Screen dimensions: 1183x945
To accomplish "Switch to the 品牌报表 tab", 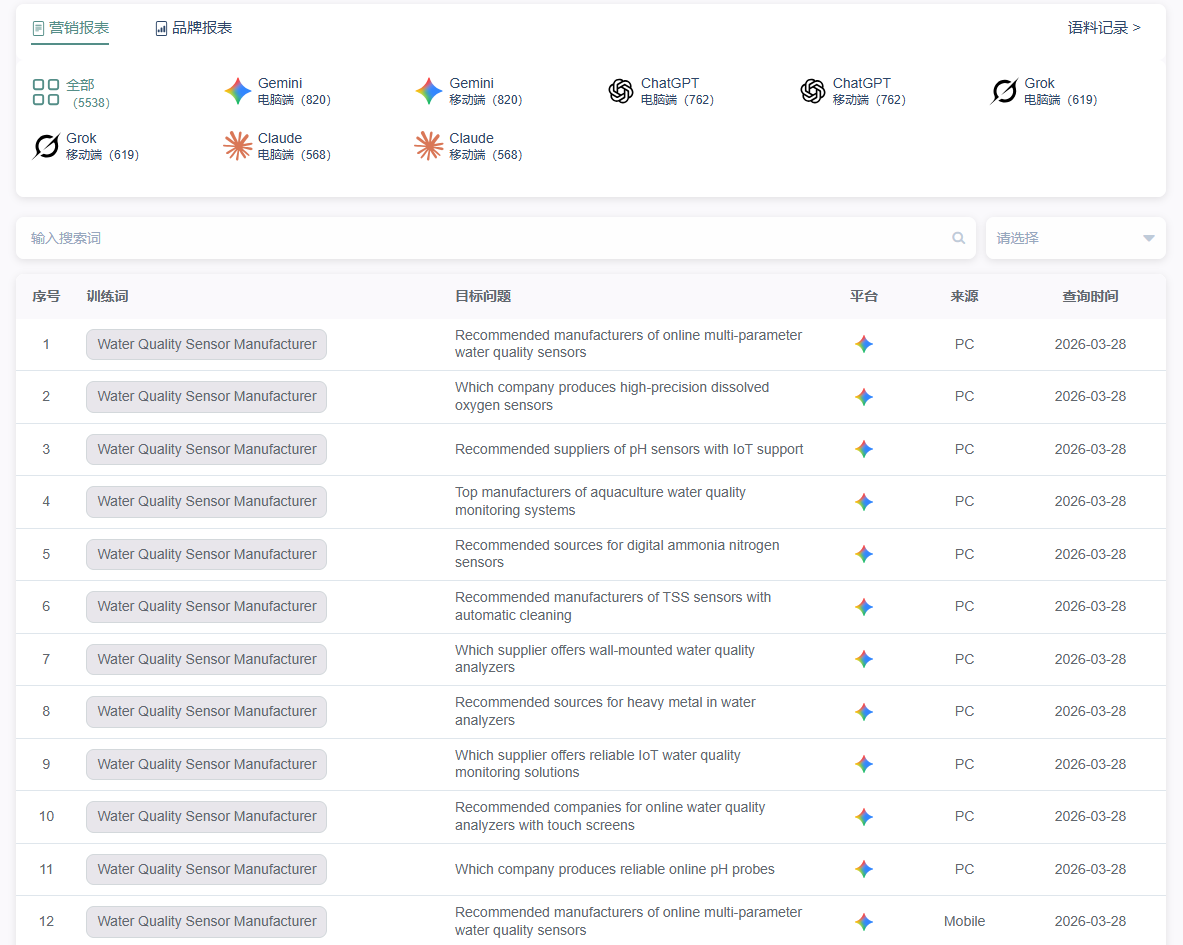I will coord(194,28).
